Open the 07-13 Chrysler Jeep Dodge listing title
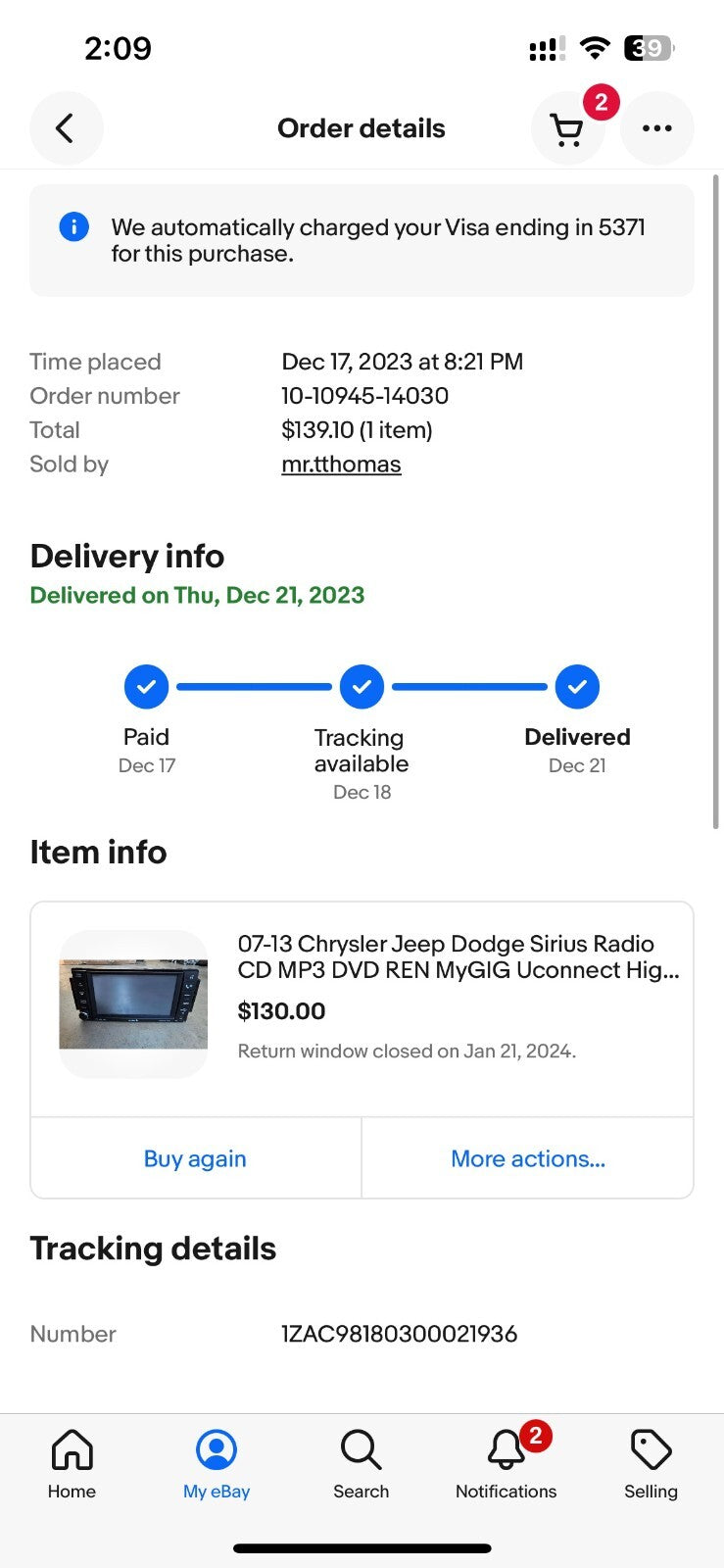Viewport: 724px width, 1568px height. pos(458,956)
